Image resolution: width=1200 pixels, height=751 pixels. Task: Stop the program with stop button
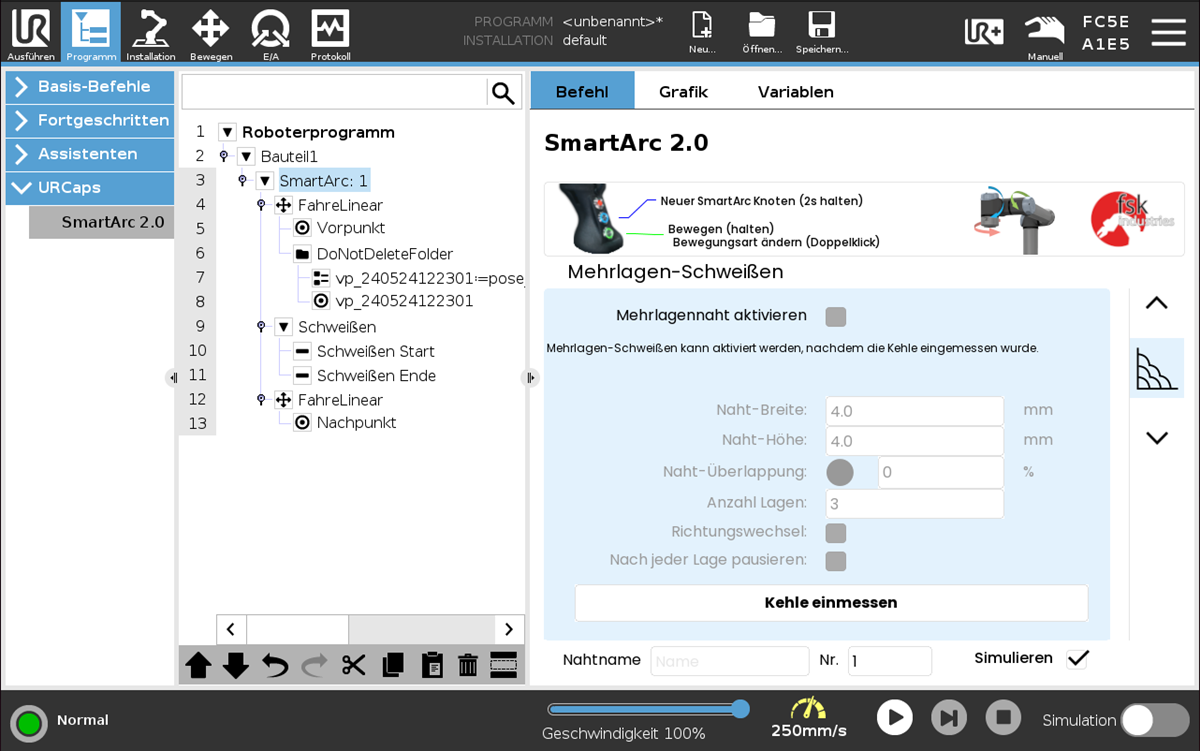pyautogui.click(x=1003, y=717)
